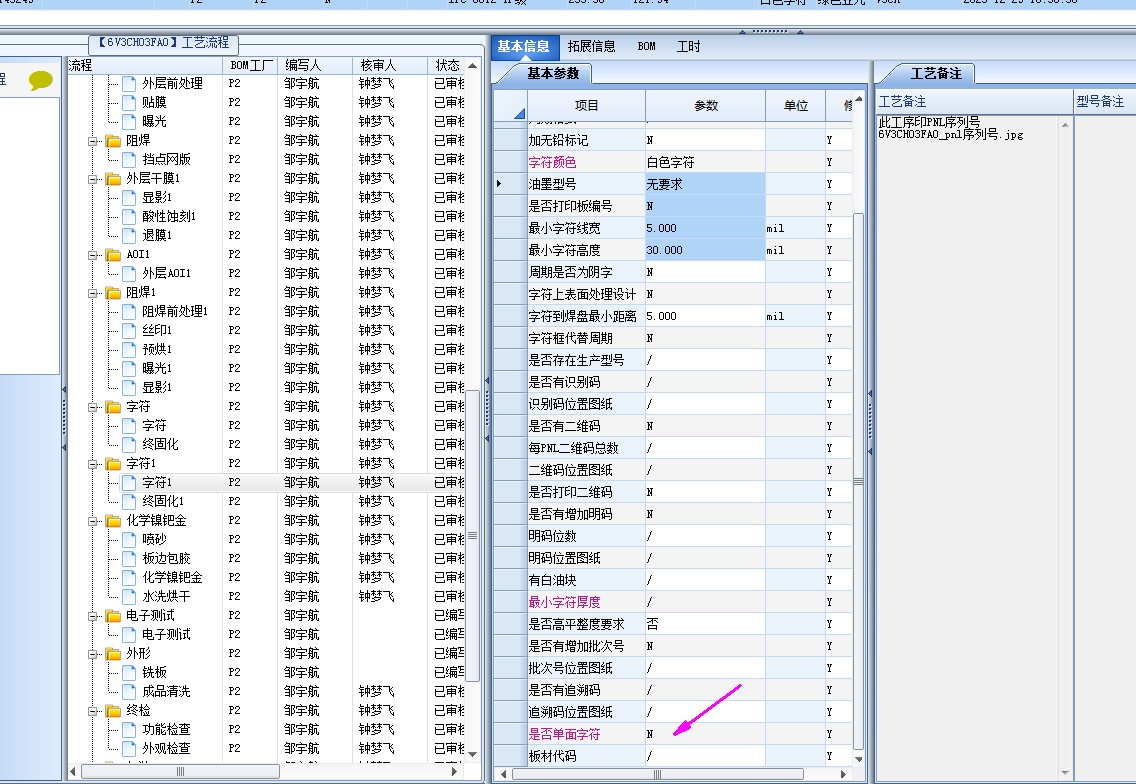Click the document icon of 贴膜 step
Screen dimensions: 1136x784
[129, 102]
